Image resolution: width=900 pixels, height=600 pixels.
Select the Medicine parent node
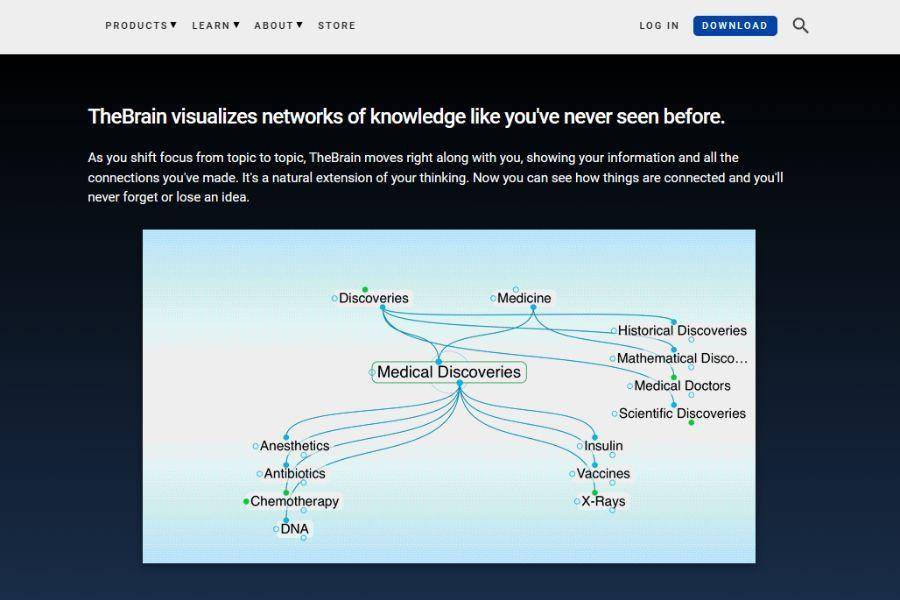[524, 298]
